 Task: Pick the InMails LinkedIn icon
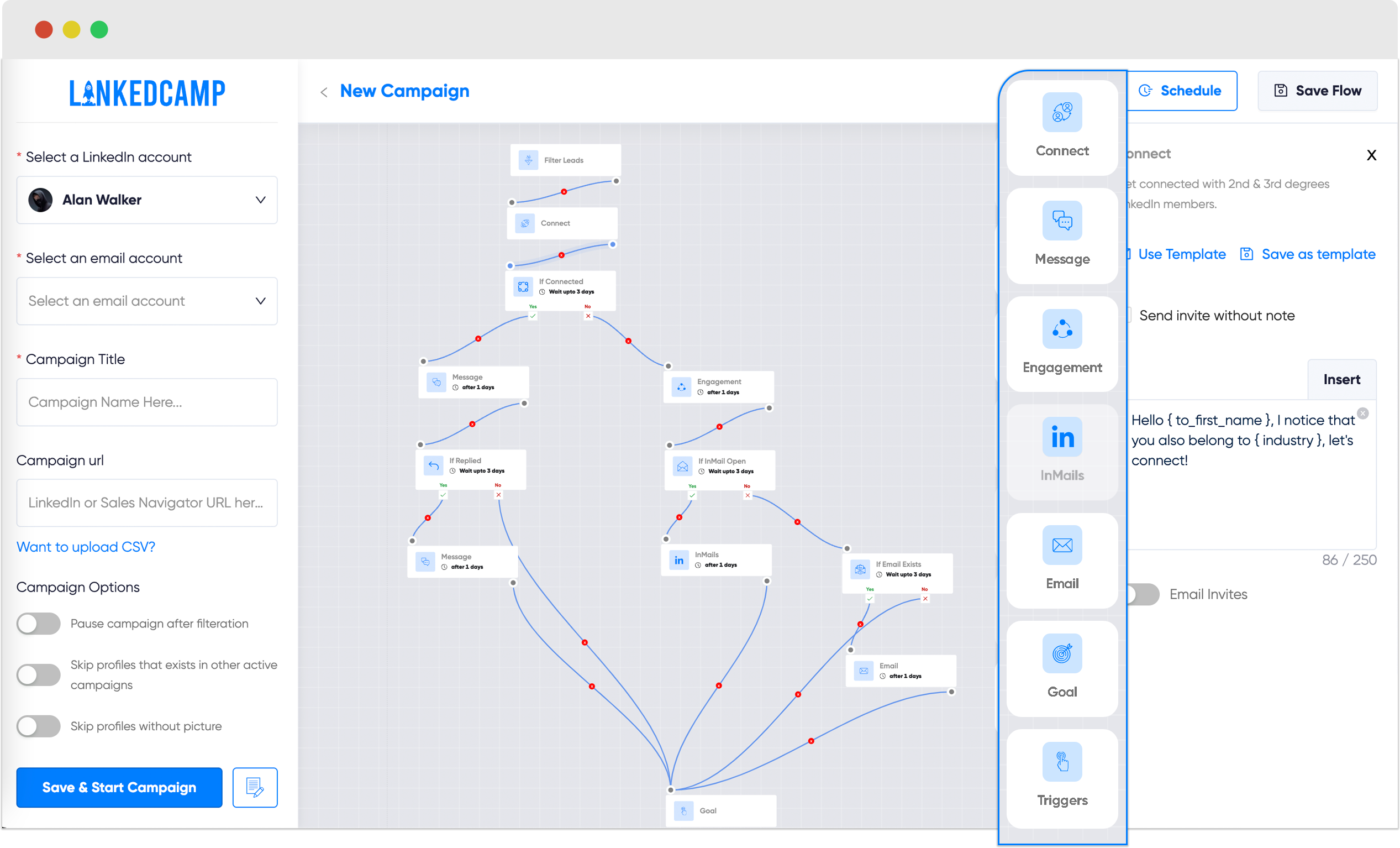(x=1061, y=437)
